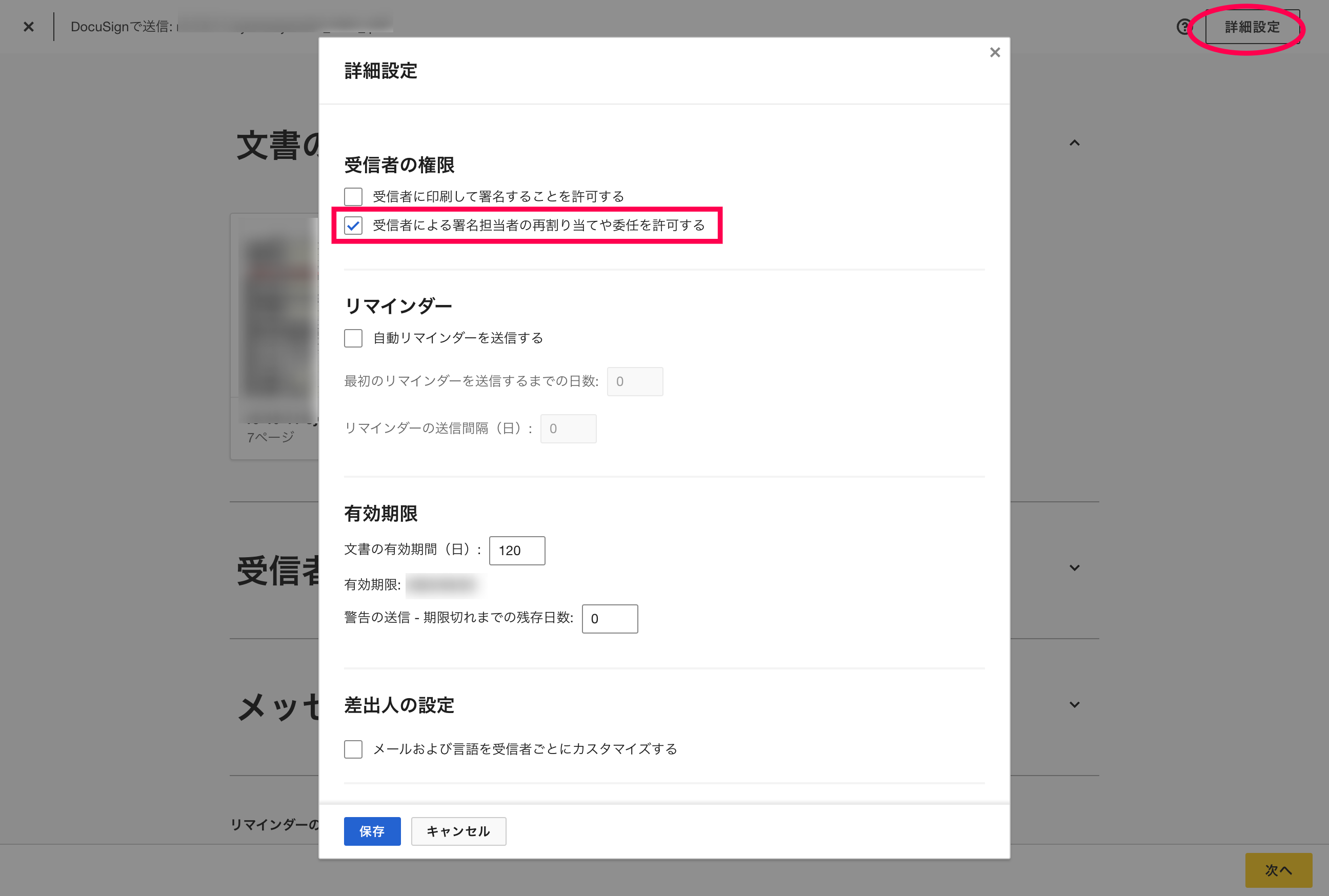This screenshot has width=1329, height=896.
Task: Open the 7ページ document thumbnail
Action: [x=275, y=336]
